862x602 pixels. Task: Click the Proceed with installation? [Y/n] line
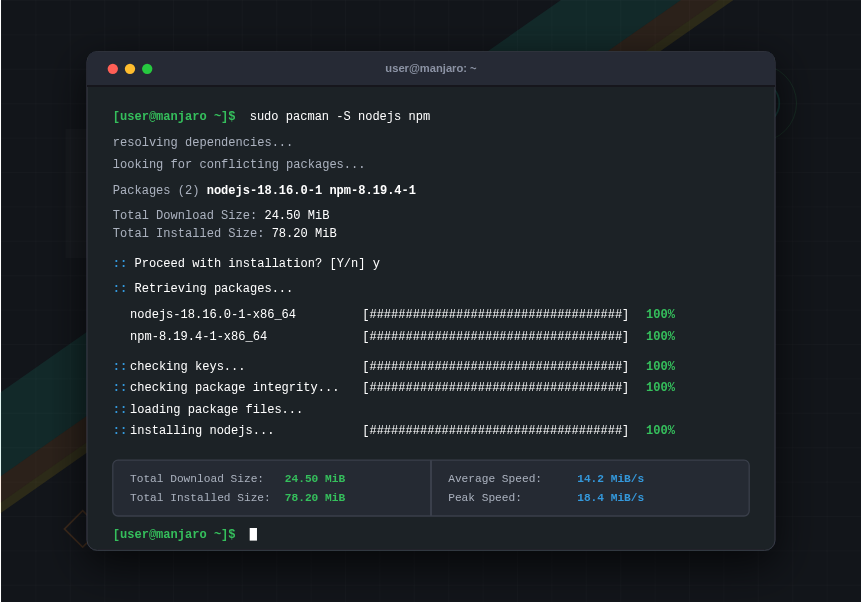tap(246, 263)
